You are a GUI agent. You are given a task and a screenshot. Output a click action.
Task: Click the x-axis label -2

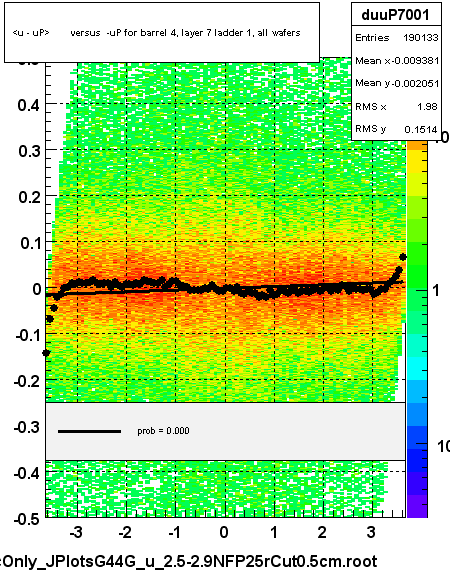(125, 532)
